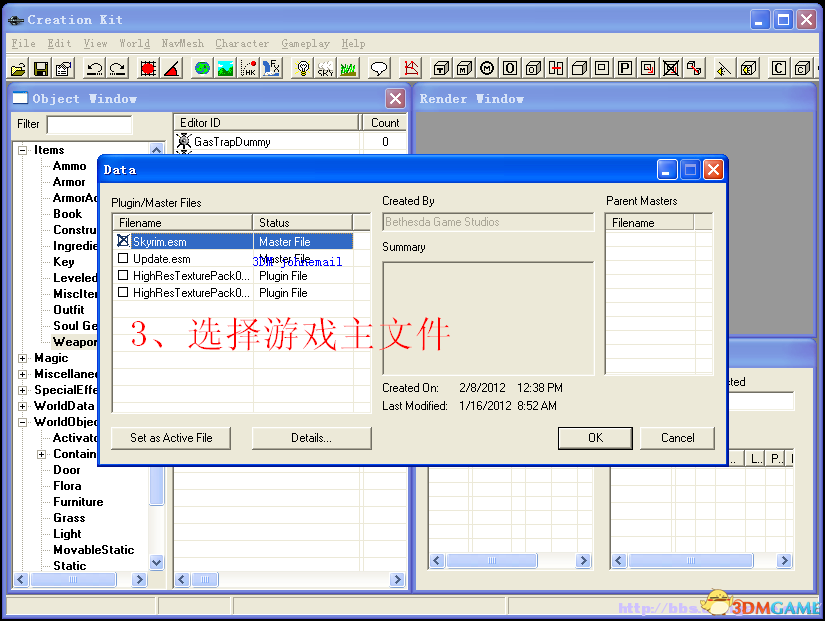Open the NavMesh menu
The image size is (825, 621).
click(183, 44)
